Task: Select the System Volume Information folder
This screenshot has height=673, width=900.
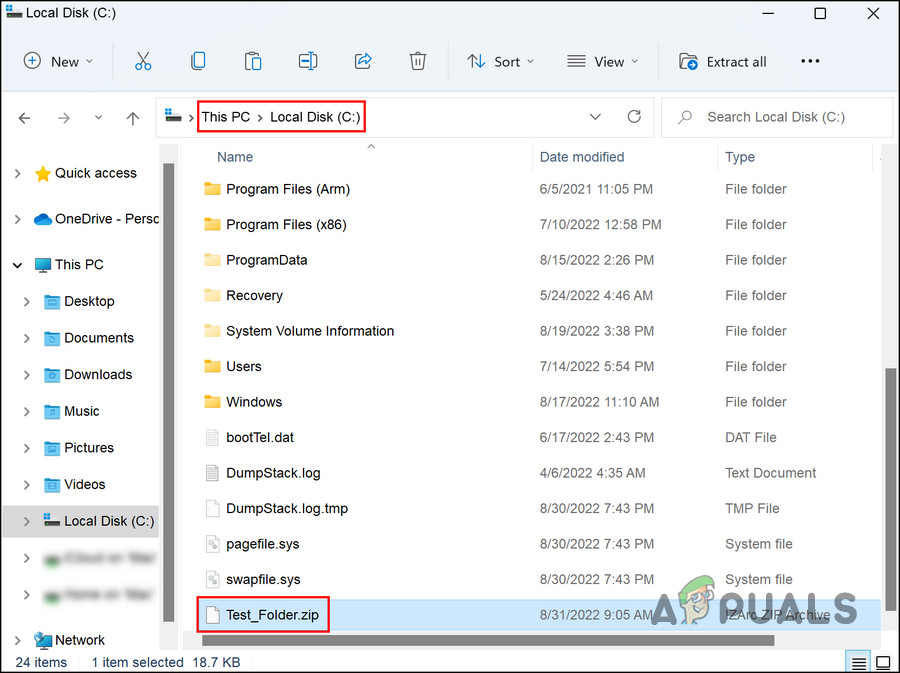Action: pyautogui.click(x=310, y=331)
